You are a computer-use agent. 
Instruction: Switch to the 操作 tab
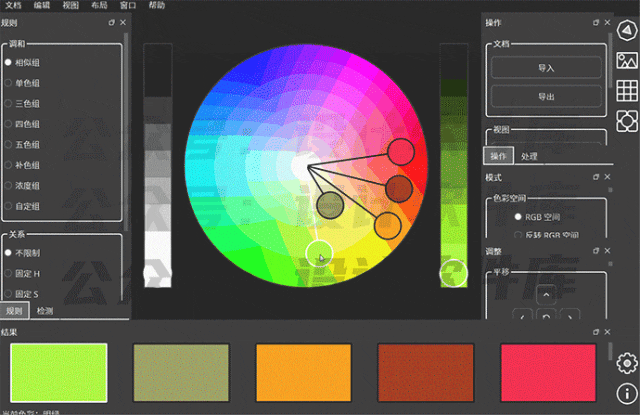(x=498, y=156)
